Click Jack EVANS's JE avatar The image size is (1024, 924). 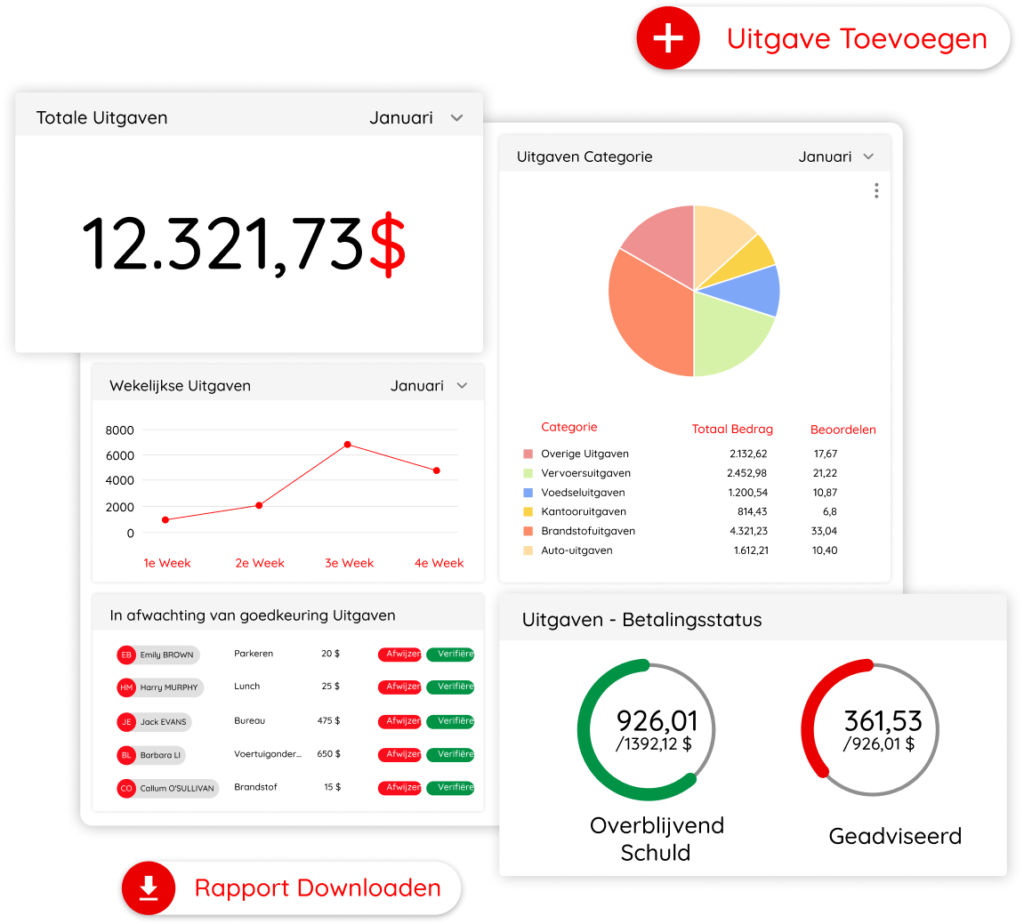tap(126, 721)
